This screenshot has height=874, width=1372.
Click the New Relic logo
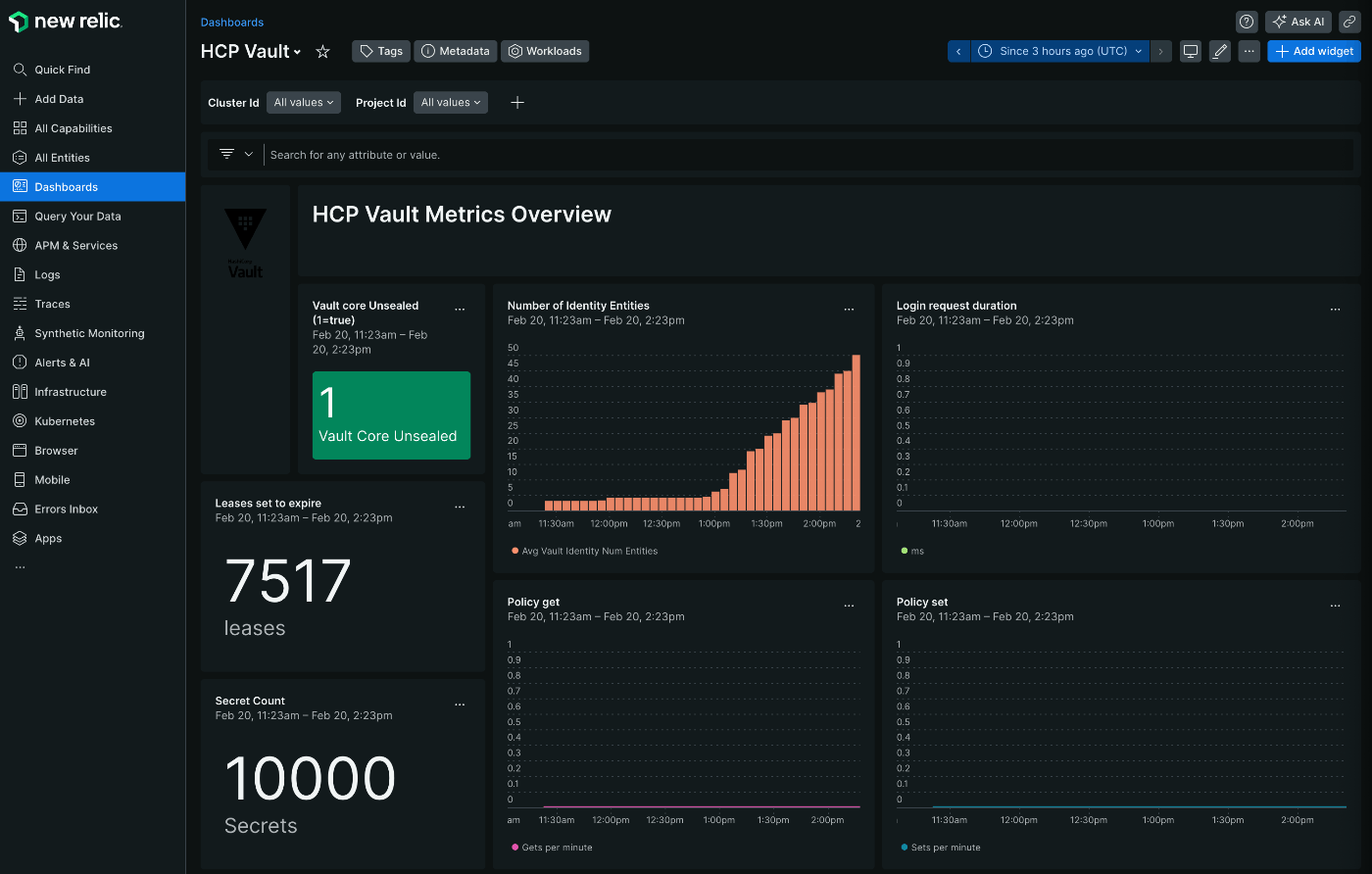66,22
